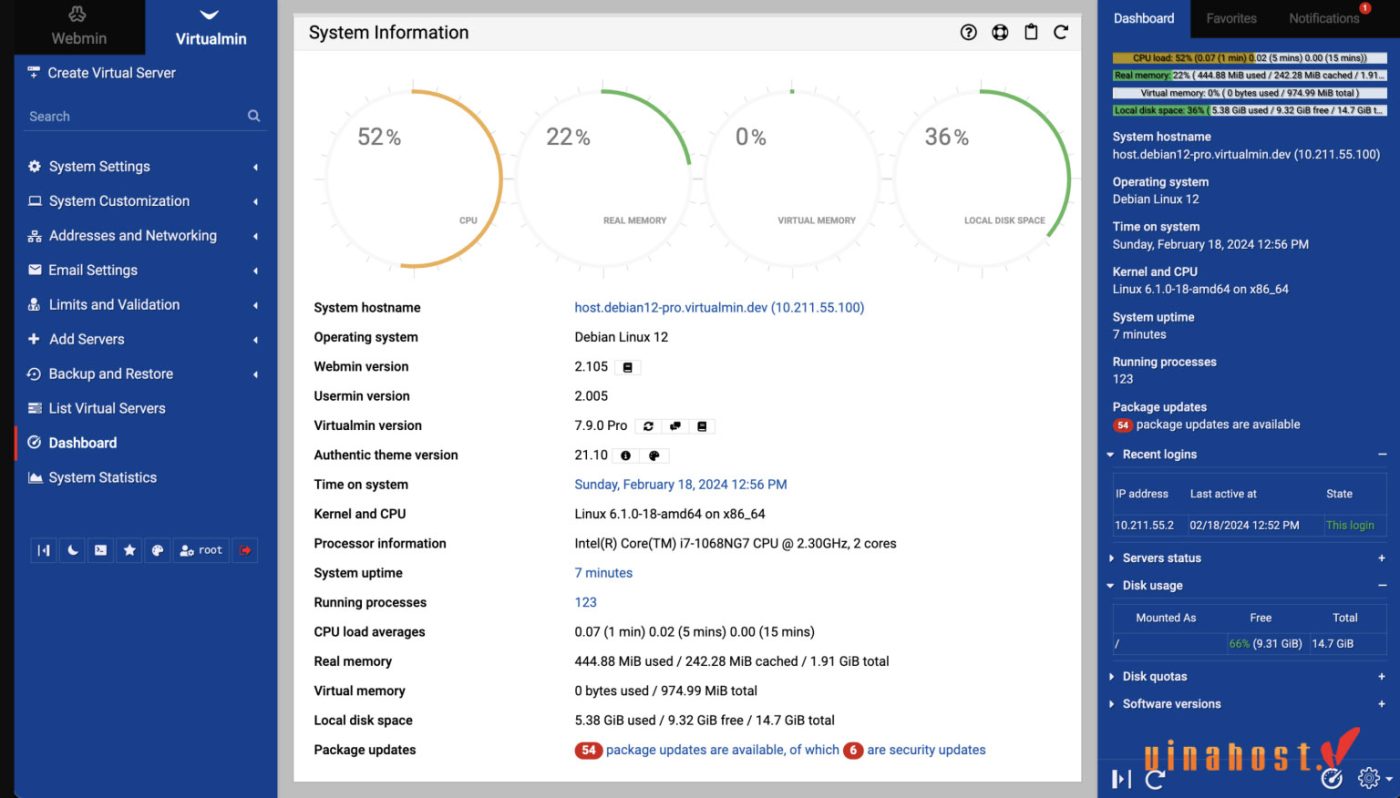Expand the System Settings section

coord(99,166)
